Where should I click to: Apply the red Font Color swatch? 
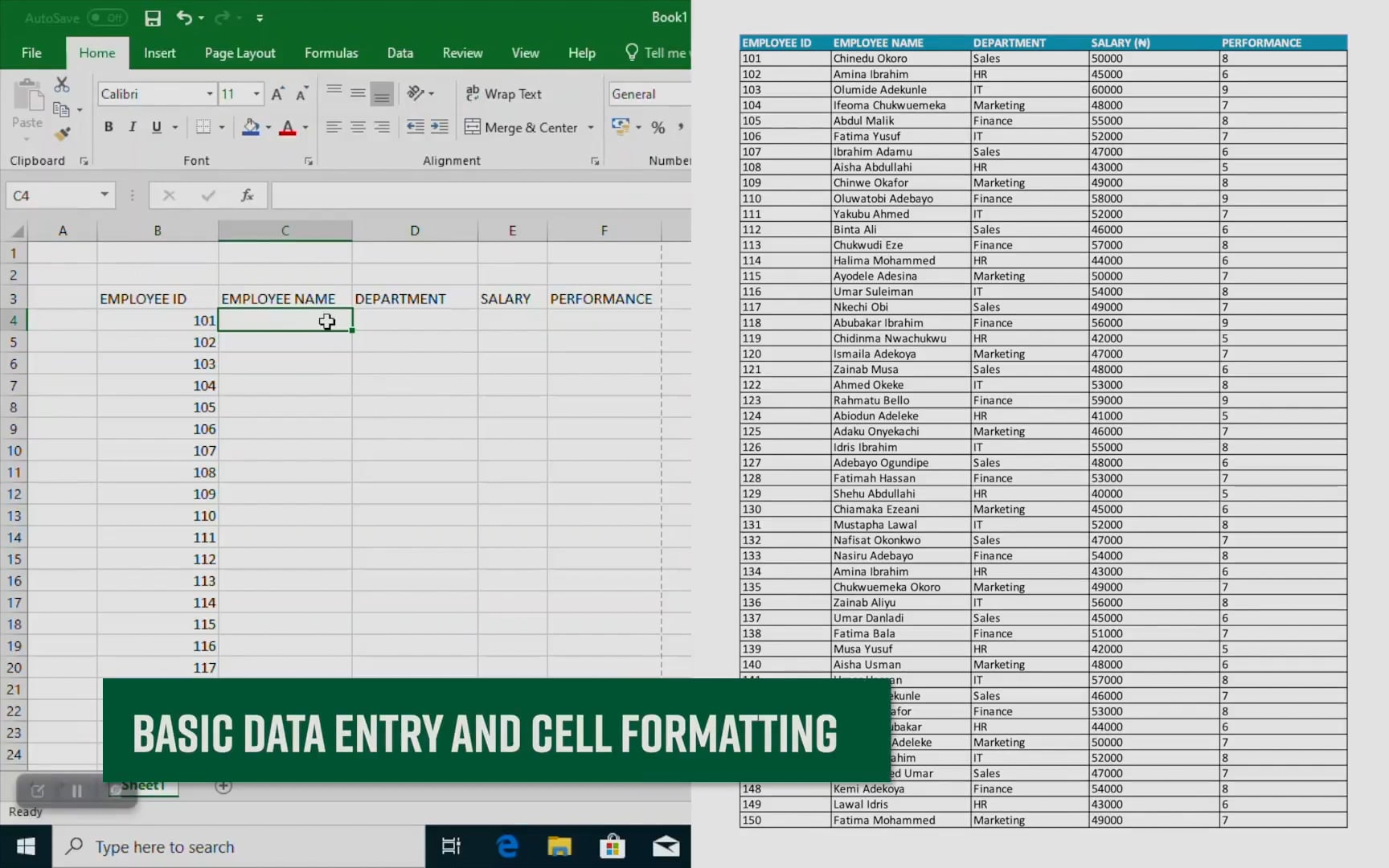(288, 127)
